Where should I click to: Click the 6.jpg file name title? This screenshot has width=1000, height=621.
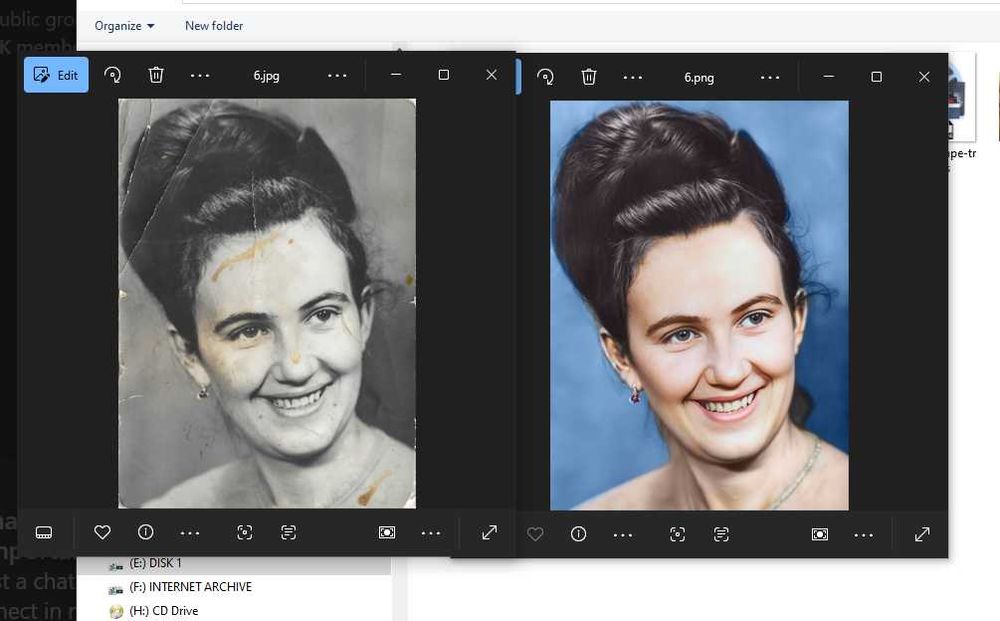coord(267,76)
